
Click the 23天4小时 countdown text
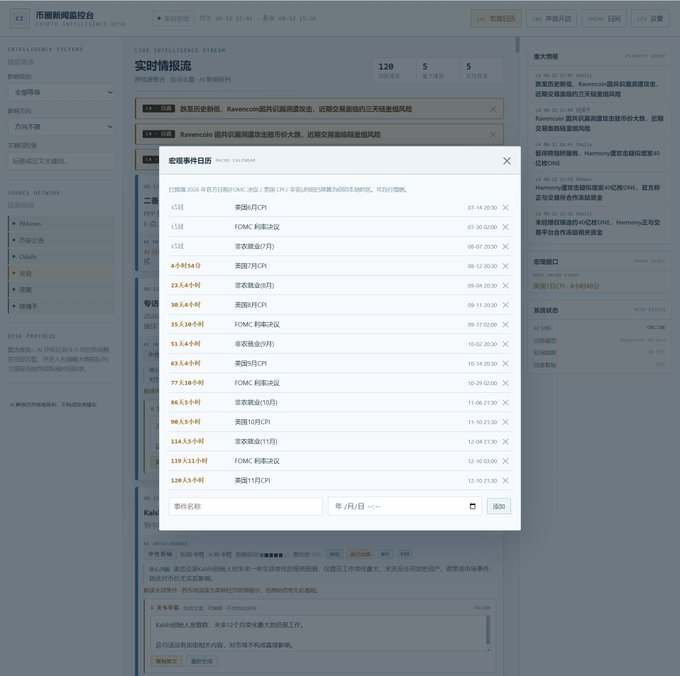tap(186, 285)
